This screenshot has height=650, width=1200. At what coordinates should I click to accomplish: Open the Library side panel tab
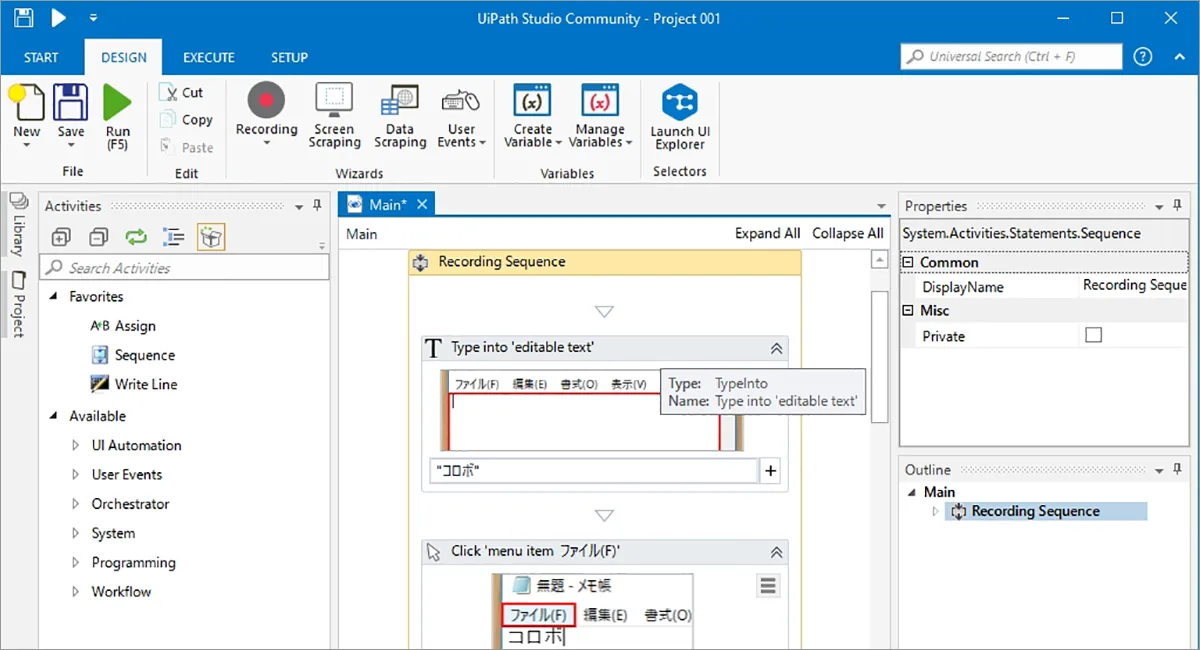pyautogui.click(x=18, y=225)
